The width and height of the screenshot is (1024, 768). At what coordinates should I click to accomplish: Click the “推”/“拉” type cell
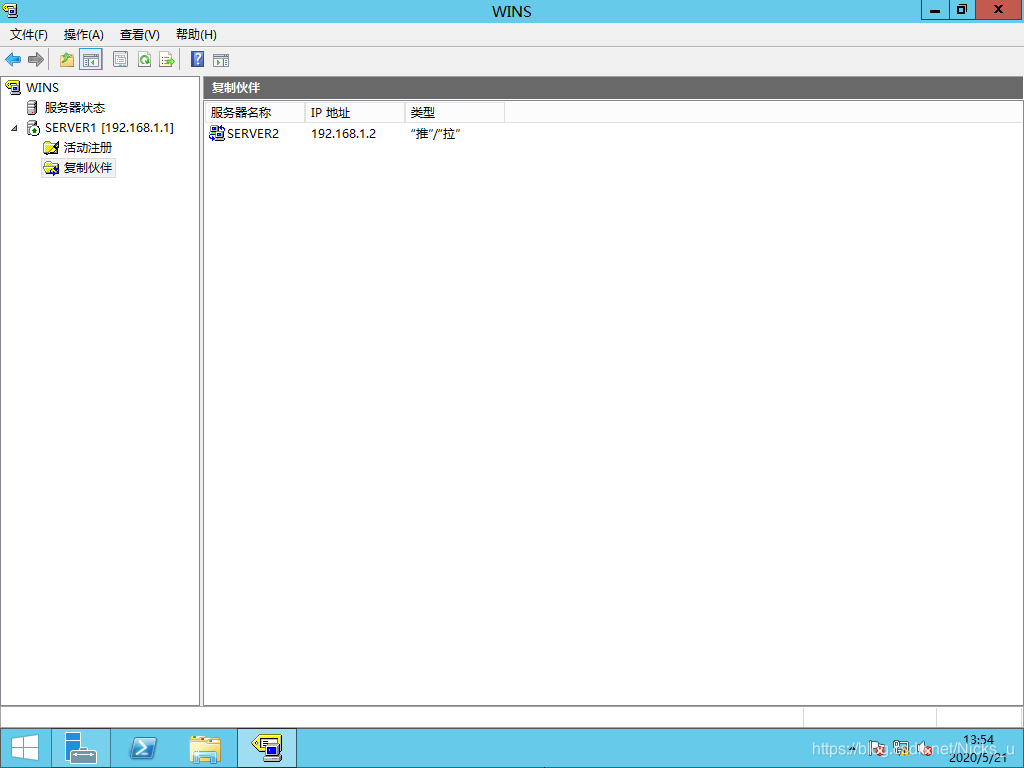[x=436, y=134]
